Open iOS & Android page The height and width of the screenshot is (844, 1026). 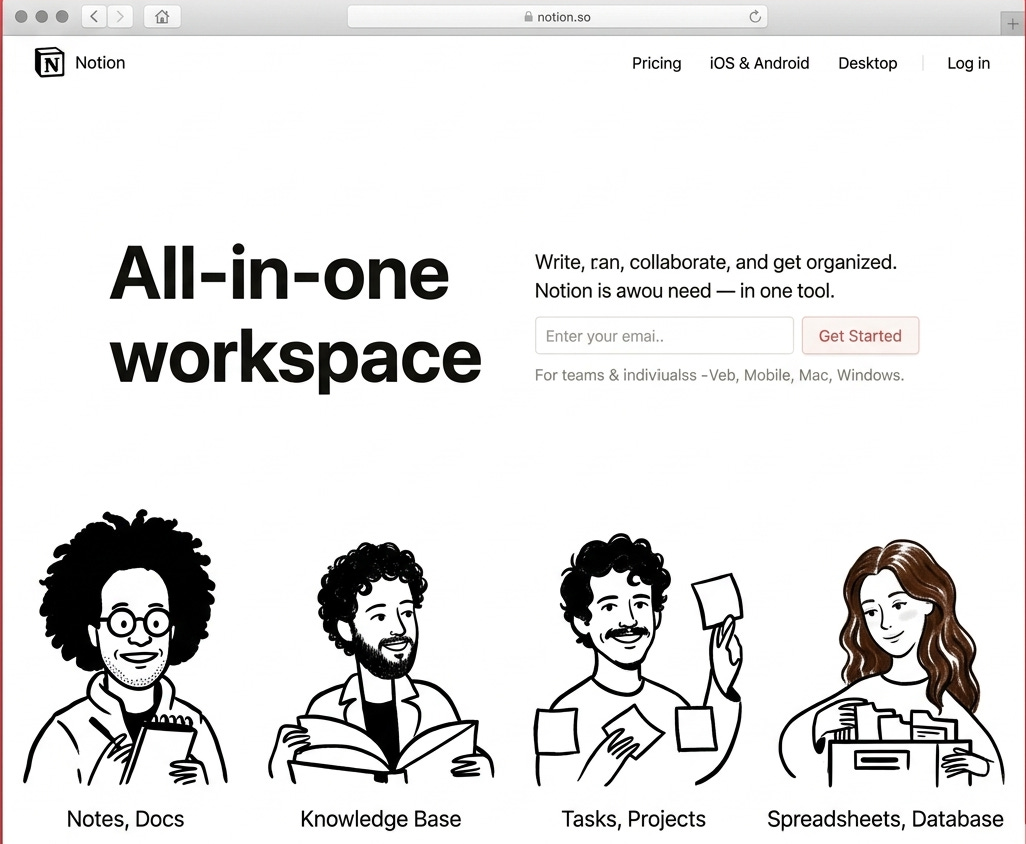pos(759,63)
